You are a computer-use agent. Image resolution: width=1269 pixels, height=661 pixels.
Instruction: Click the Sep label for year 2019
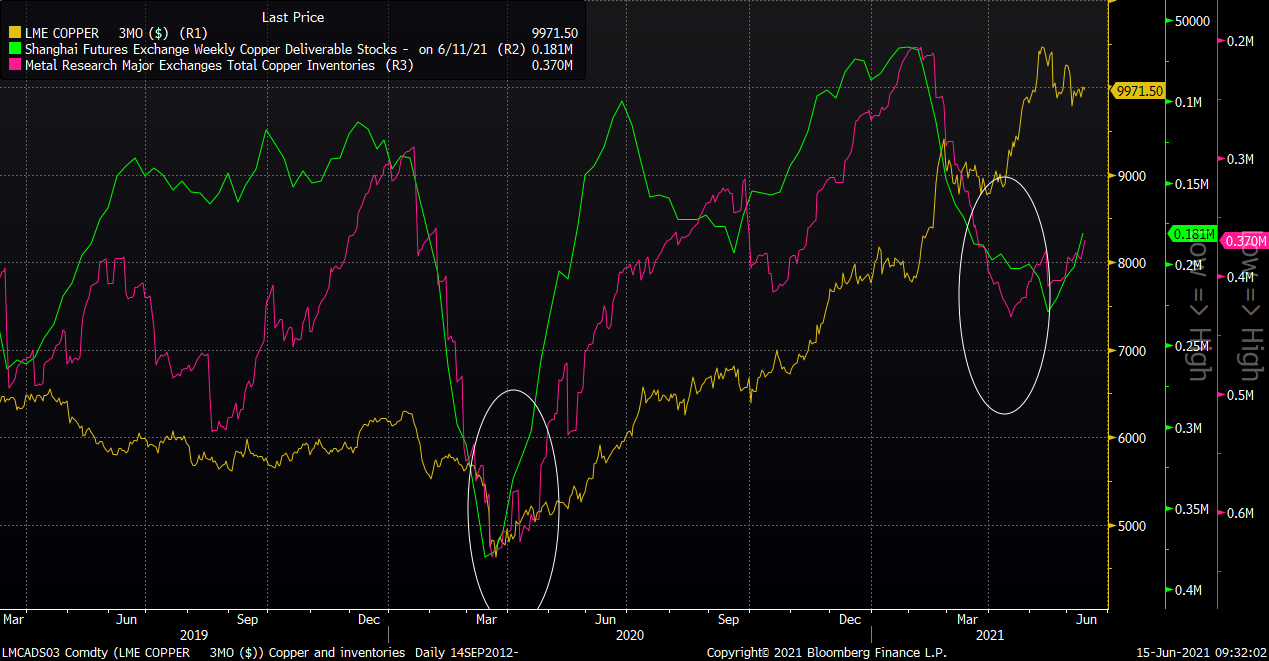249,620
